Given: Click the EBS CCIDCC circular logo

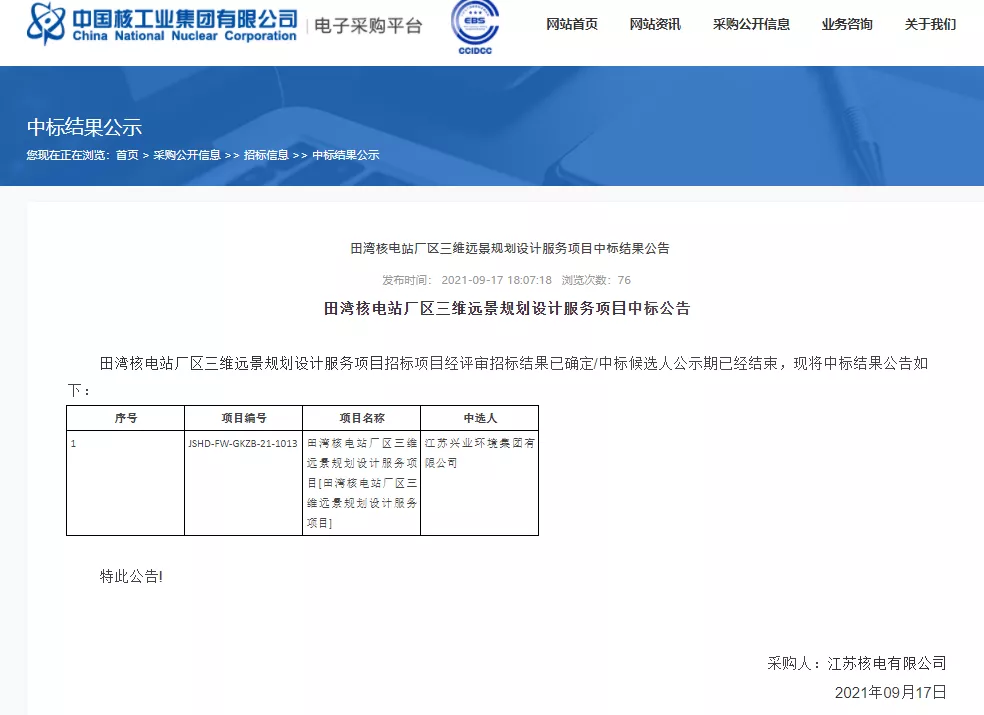Looking at the screenshot, I should [x=475, y=26].
